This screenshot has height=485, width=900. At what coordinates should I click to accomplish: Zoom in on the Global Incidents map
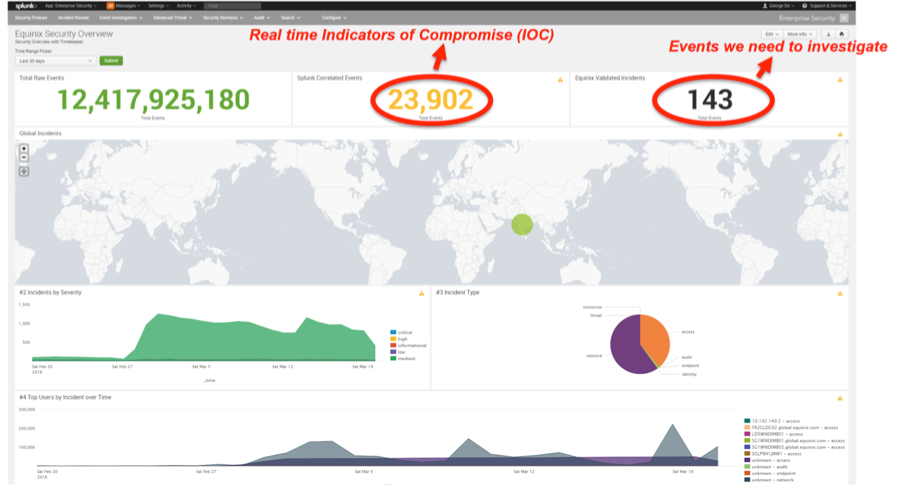[24, 148]
